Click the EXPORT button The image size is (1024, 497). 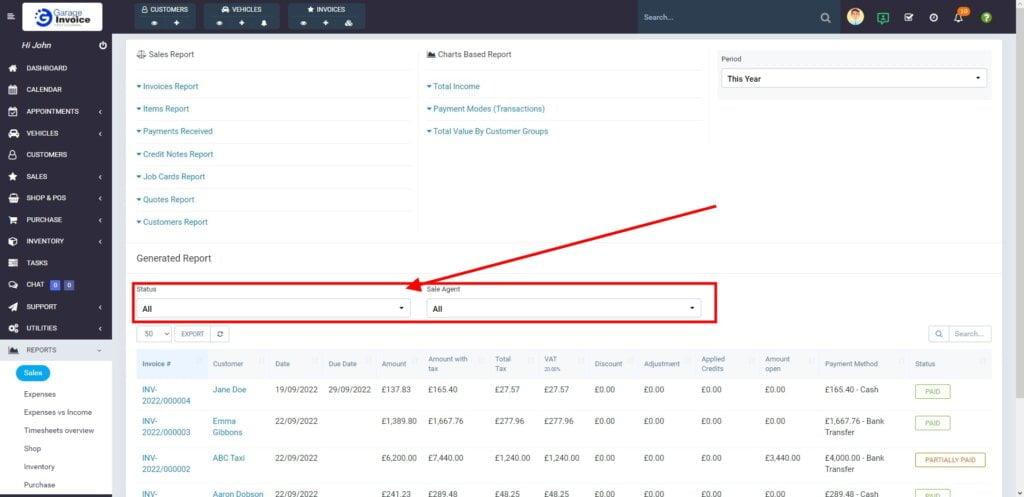[192, 334]
